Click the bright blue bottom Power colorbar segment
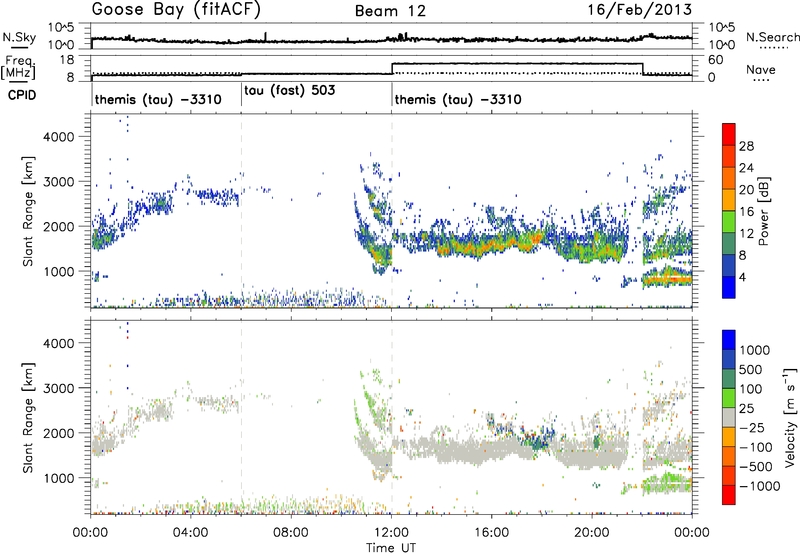 coord(729,287)
